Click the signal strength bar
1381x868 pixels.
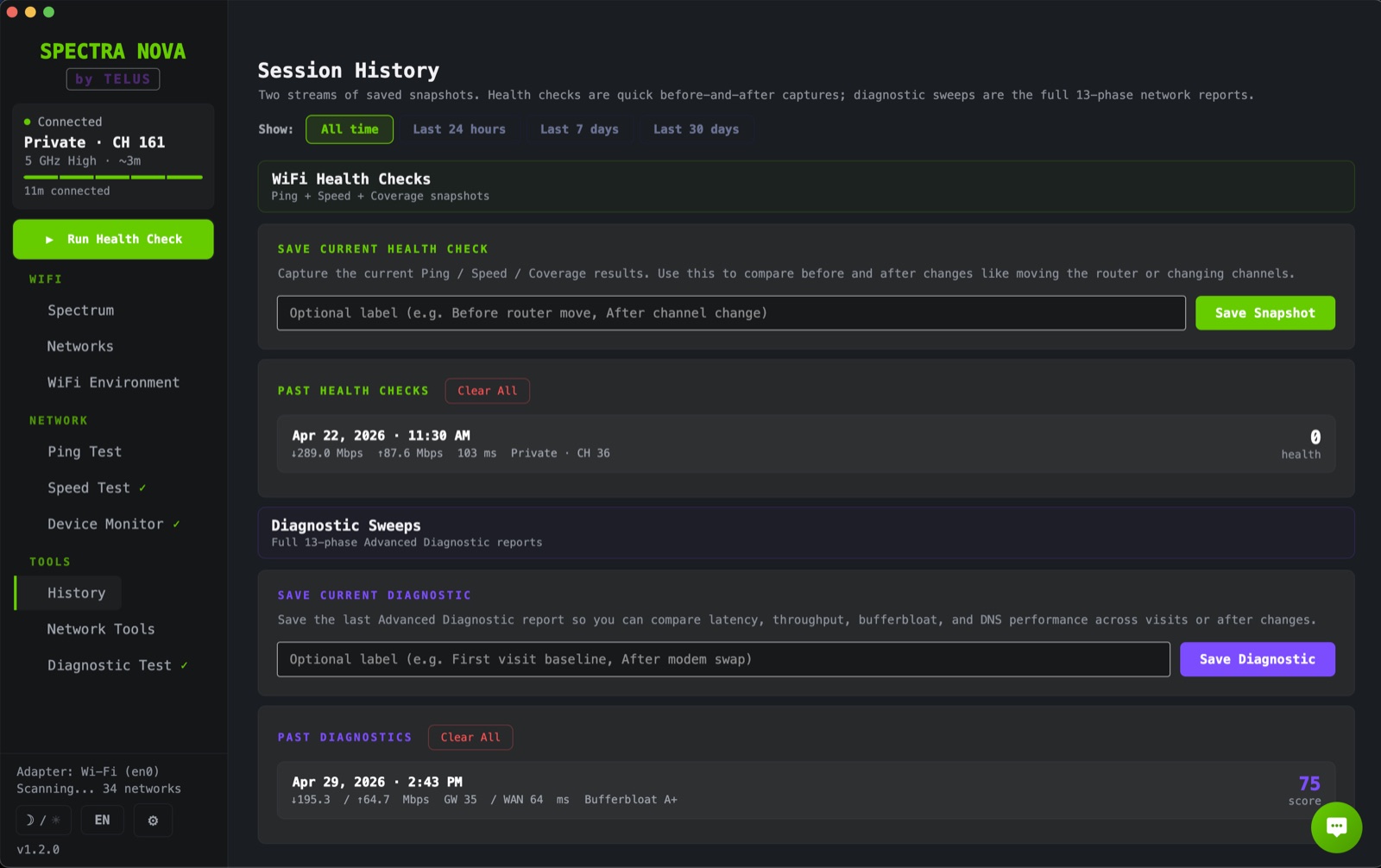point(113,177)
